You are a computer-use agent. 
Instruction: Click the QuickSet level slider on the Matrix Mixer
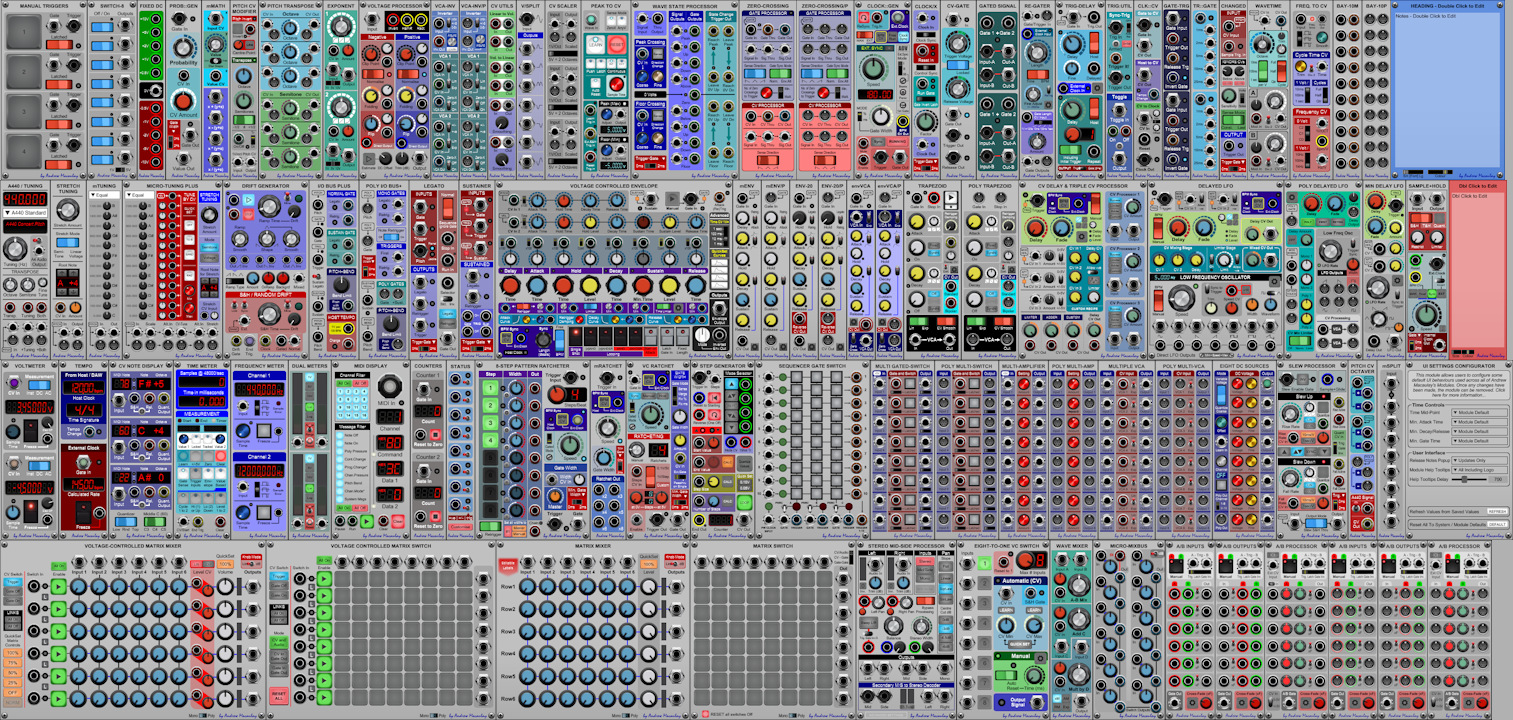(x=649, y=564)
